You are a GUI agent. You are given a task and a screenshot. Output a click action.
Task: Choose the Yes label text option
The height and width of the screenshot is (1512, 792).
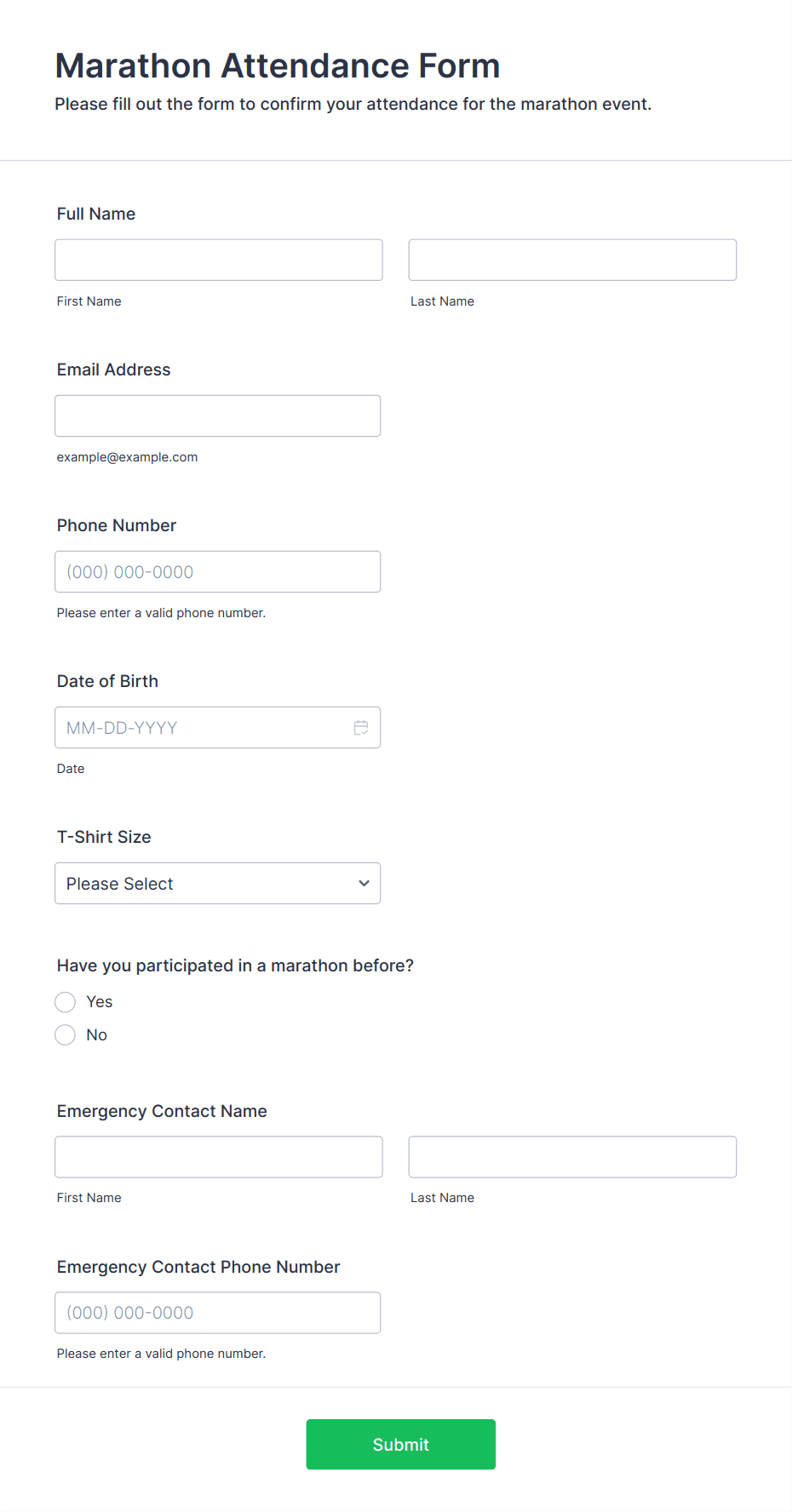click(x=100, y=1002)
